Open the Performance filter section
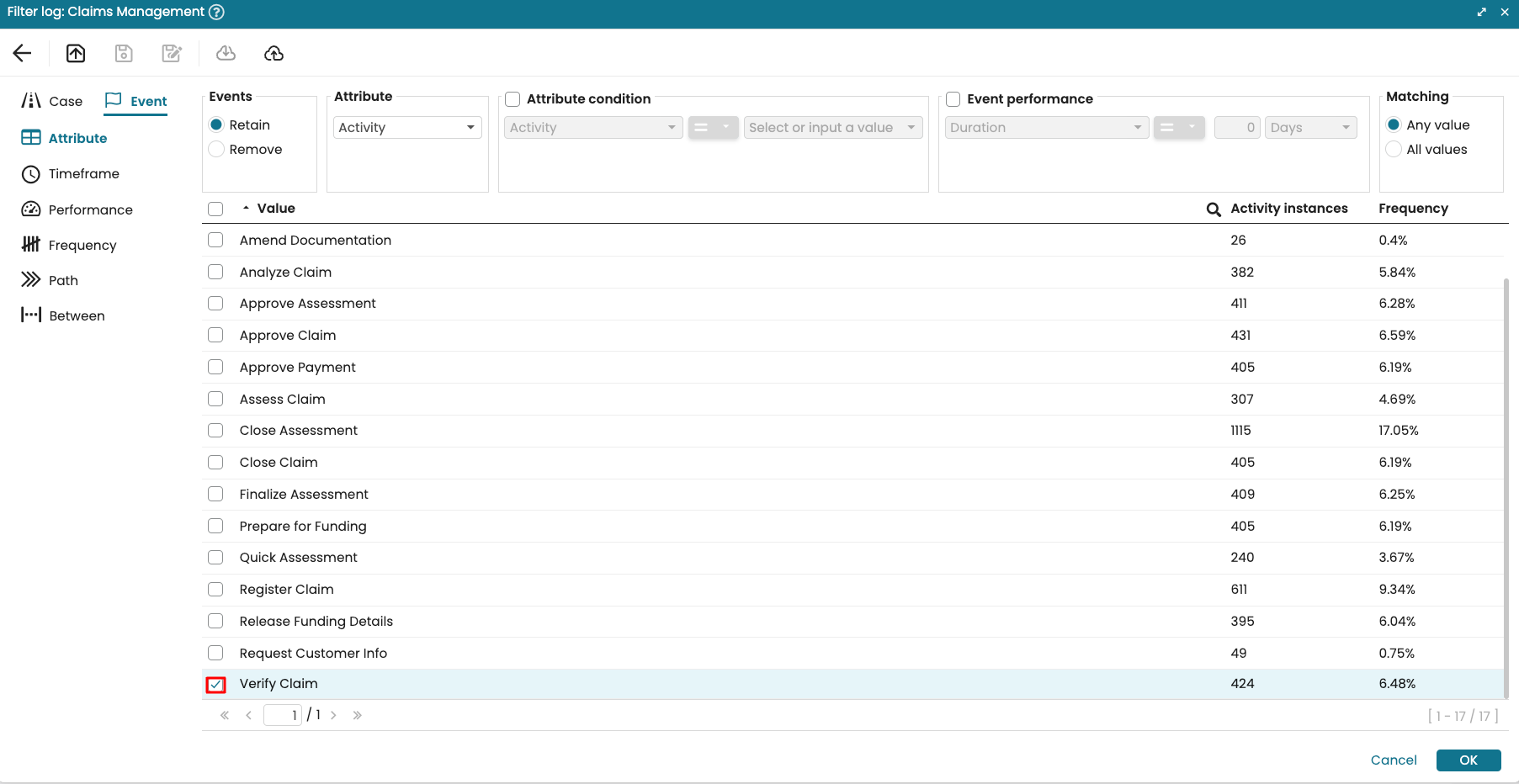The image size is (1519, 784). click(90, 209)
